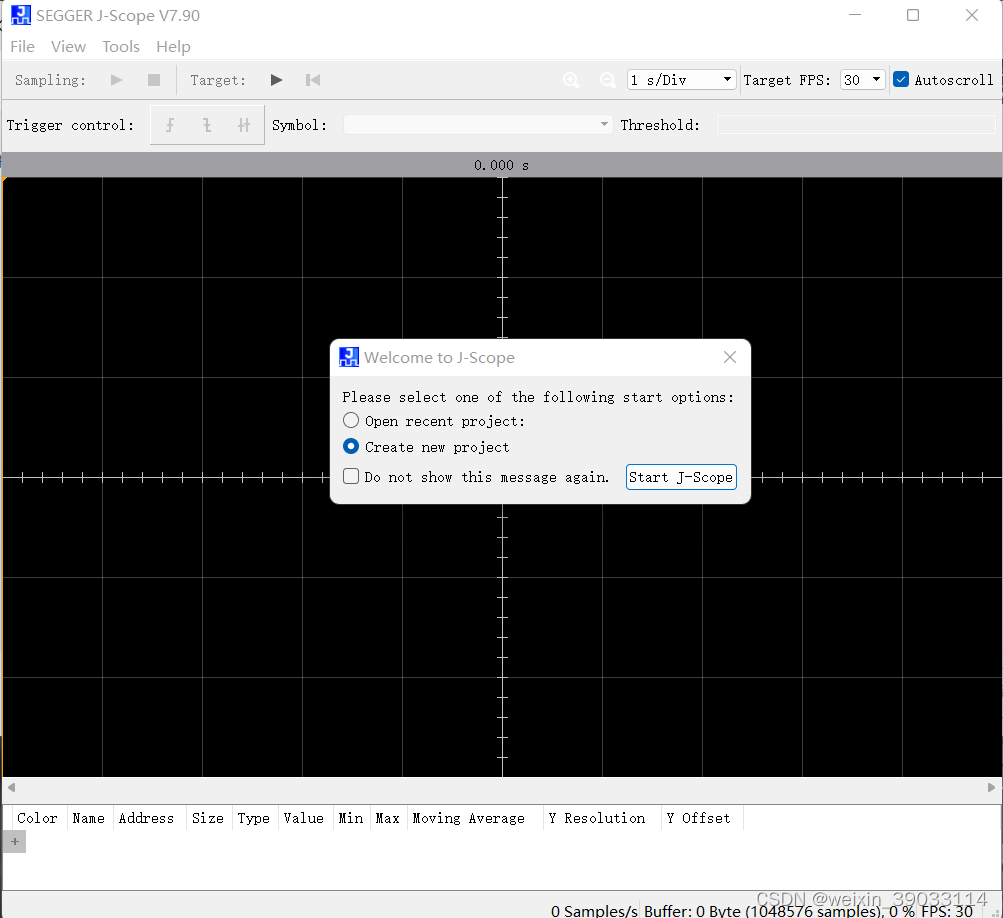Add a symbol with the plus button
The image size is (1003, 918).
pyautogui.click(x=15, y=842)
